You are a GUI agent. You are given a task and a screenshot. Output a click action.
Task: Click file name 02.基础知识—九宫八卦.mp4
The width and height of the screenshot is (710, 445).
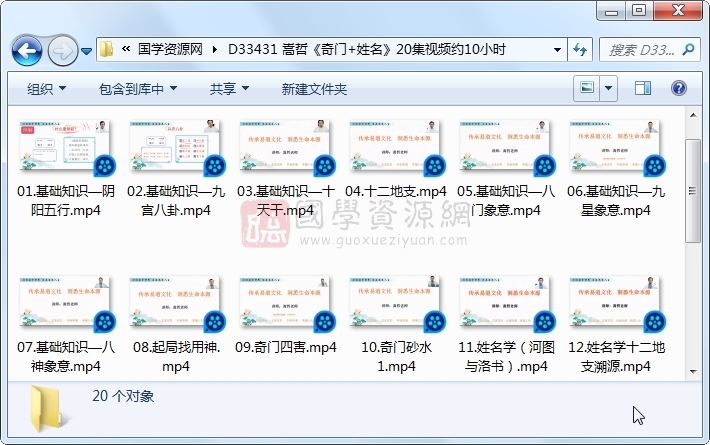[176, 201]
